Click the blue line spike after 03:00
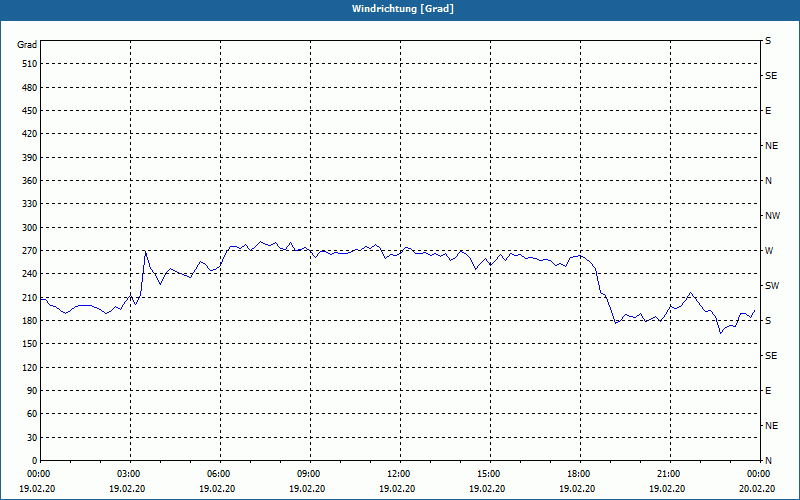Screen dimensions: 800x500 (145, 251)
